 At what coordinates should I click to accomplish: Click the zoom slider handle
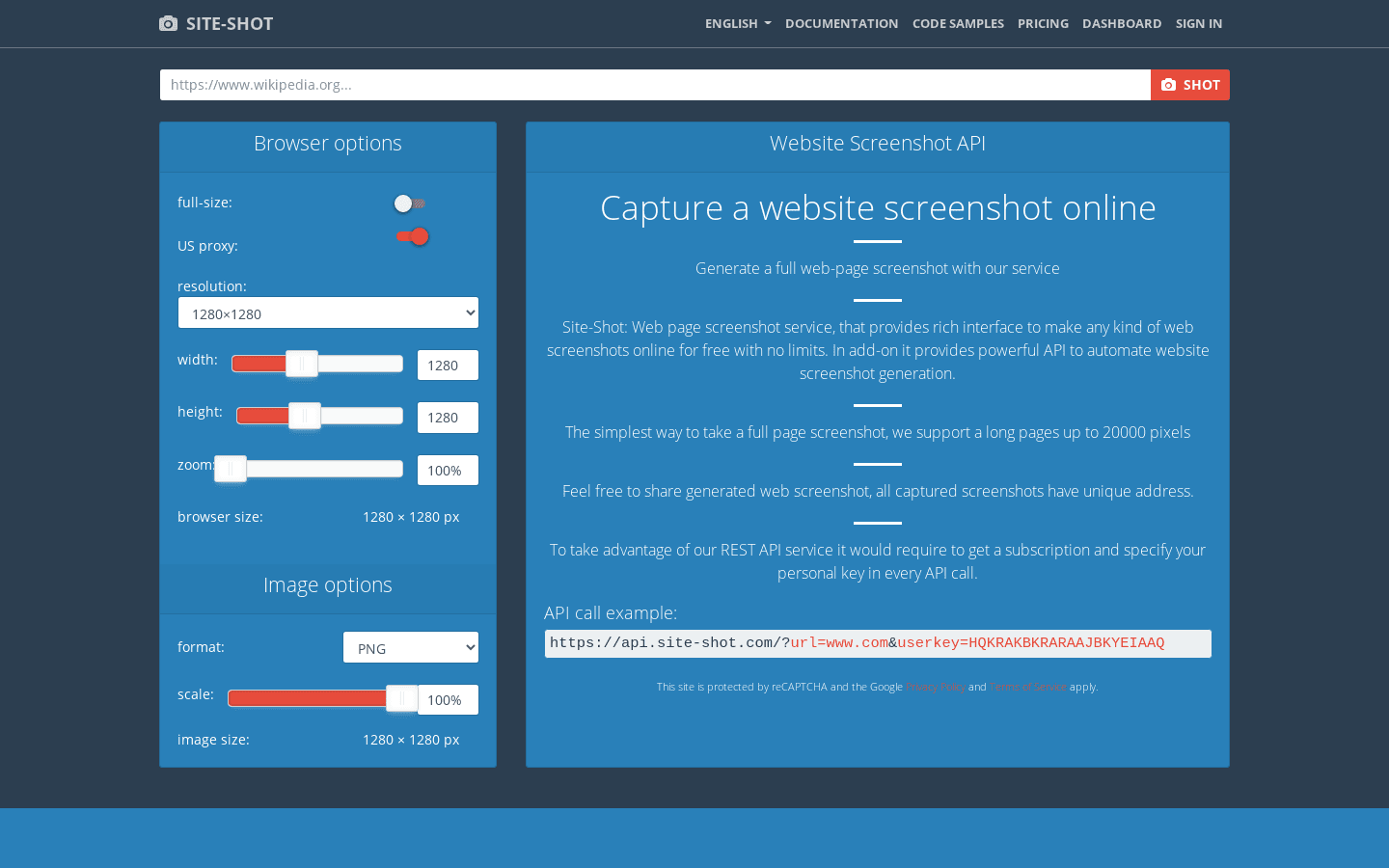(x=231, y=469)
